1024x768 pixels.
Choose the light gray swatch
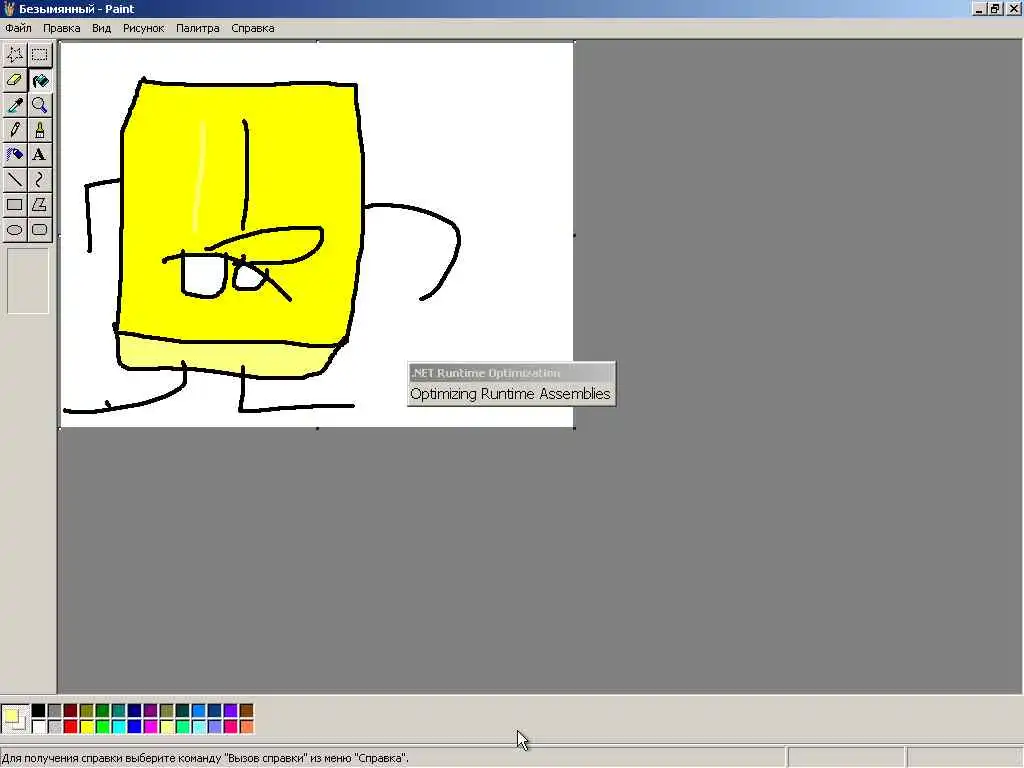coord(55,726)
